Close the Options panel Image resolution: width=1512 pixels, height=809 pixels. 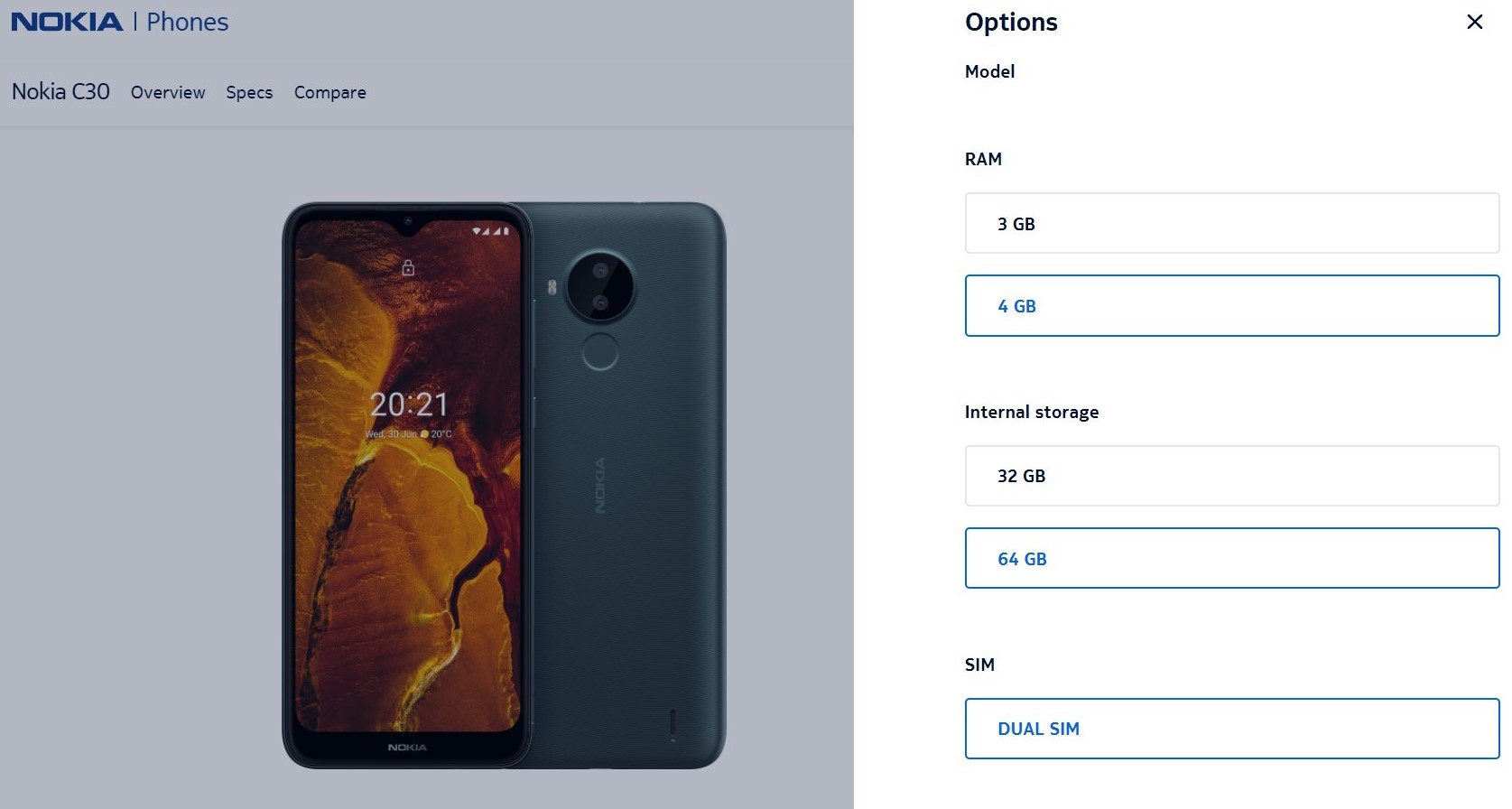pyautogui.click(x=1474, y=22)
